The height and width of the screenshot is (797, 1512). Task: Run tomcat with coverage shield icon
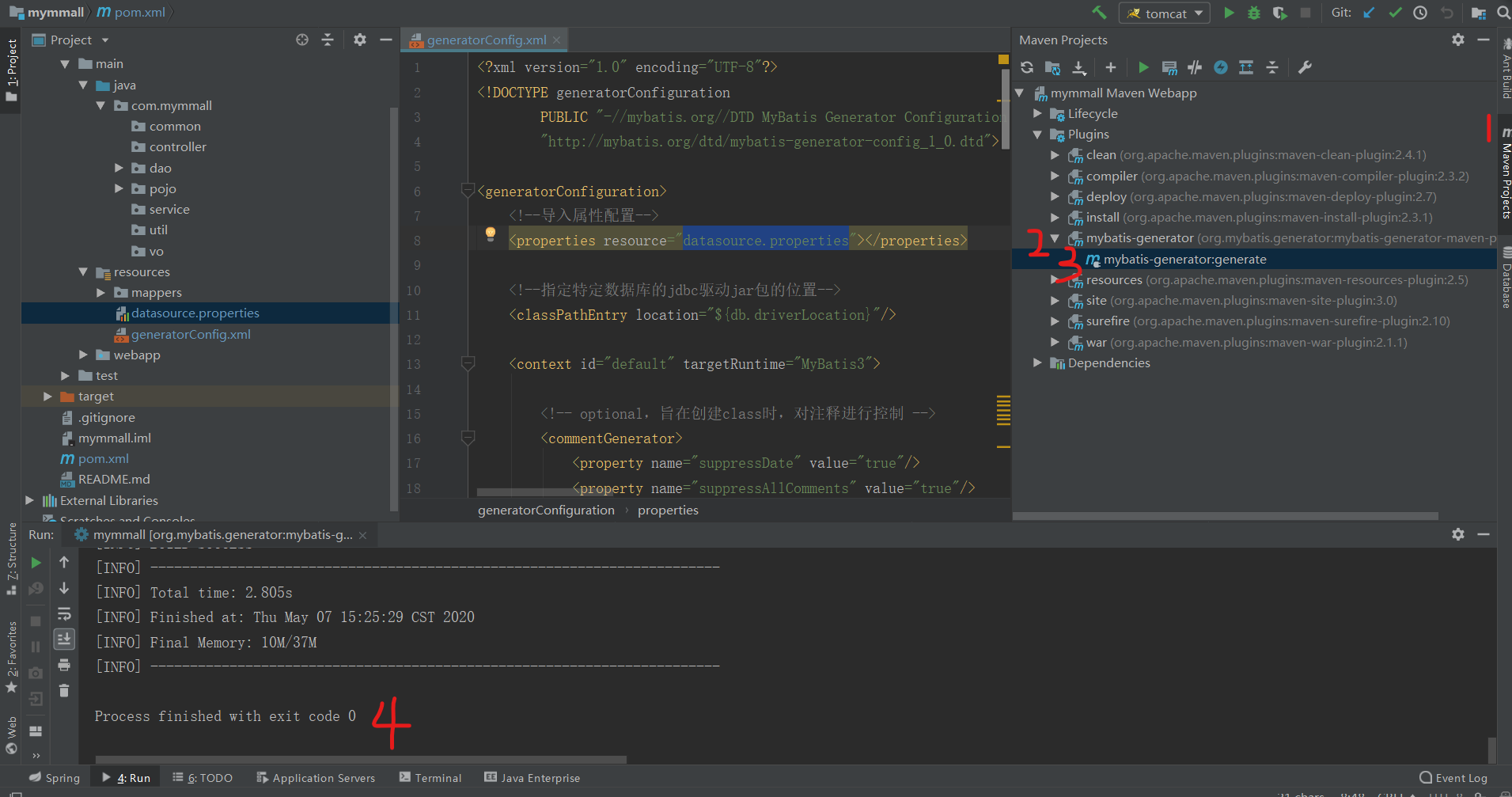(x=1279, y=13)
